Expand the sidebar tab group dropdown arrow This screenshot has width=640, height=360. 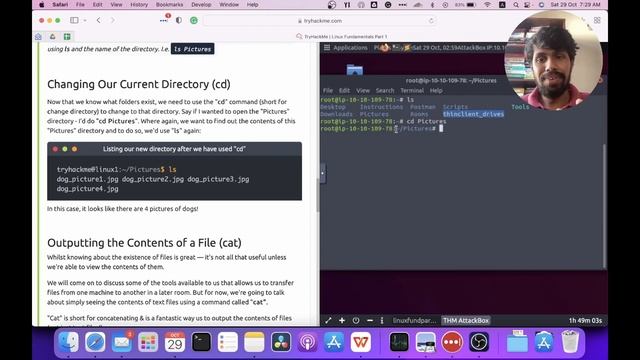(x=85, y=20)
